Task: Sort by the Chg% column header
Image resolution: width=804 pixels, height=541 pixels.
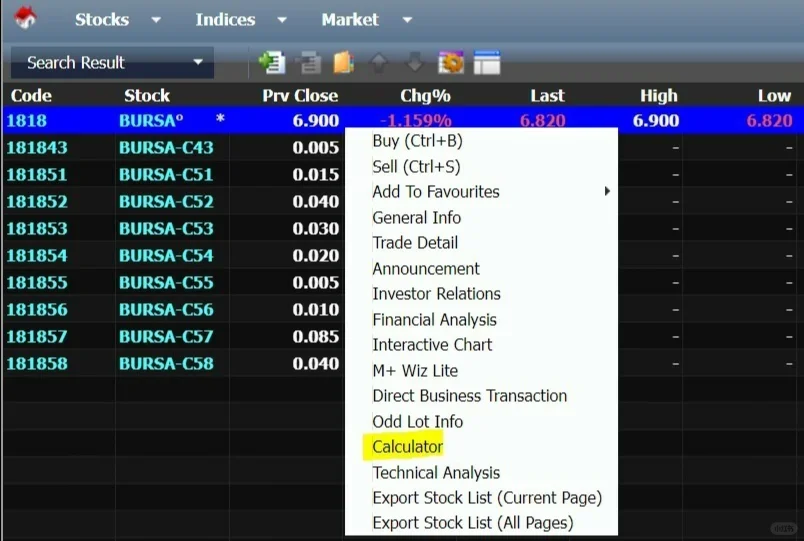Action: coord(425,95)
